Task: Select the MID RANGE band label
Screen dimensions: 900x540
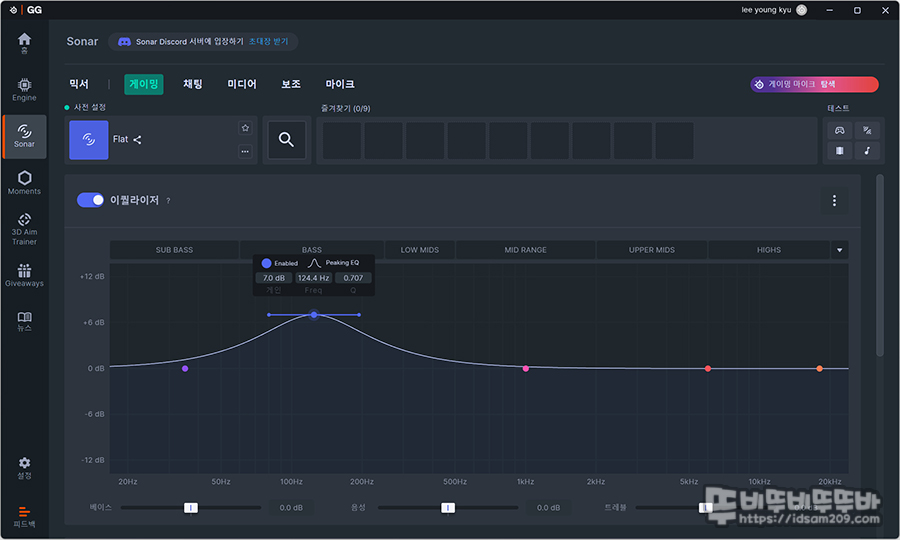Action: pos(525,250)
